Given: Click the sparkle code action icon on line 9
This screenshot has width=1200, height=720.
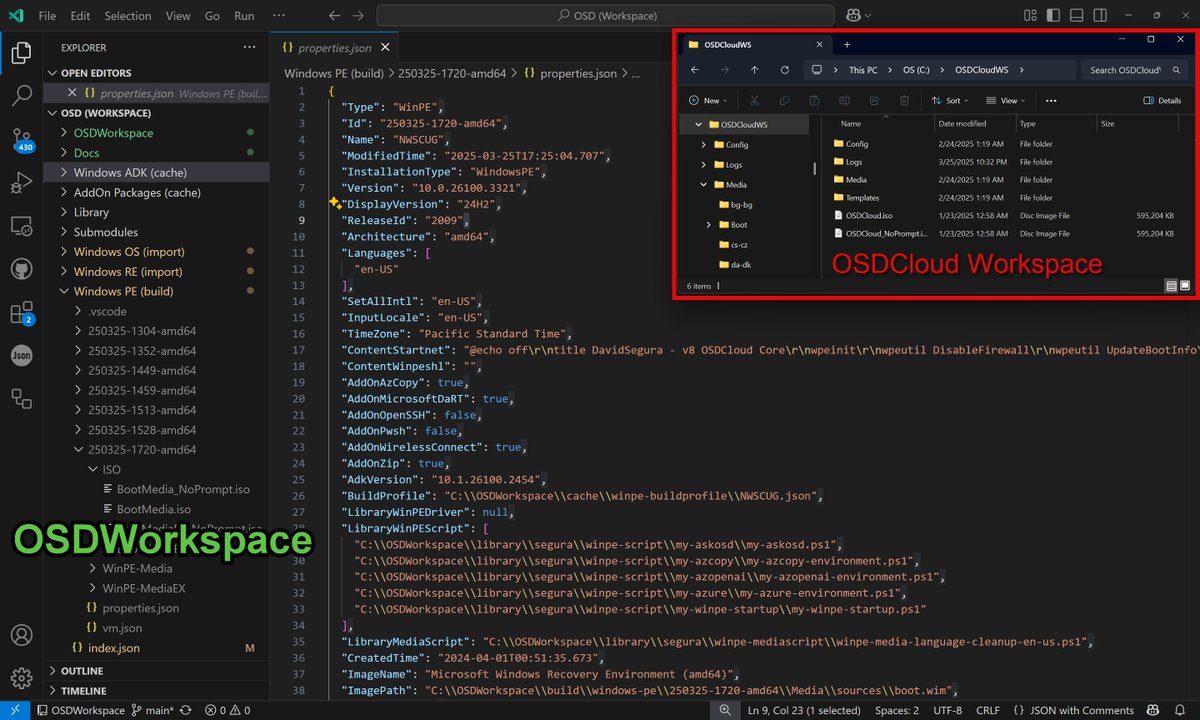Looking at the screenshot, I should [335, 203].
